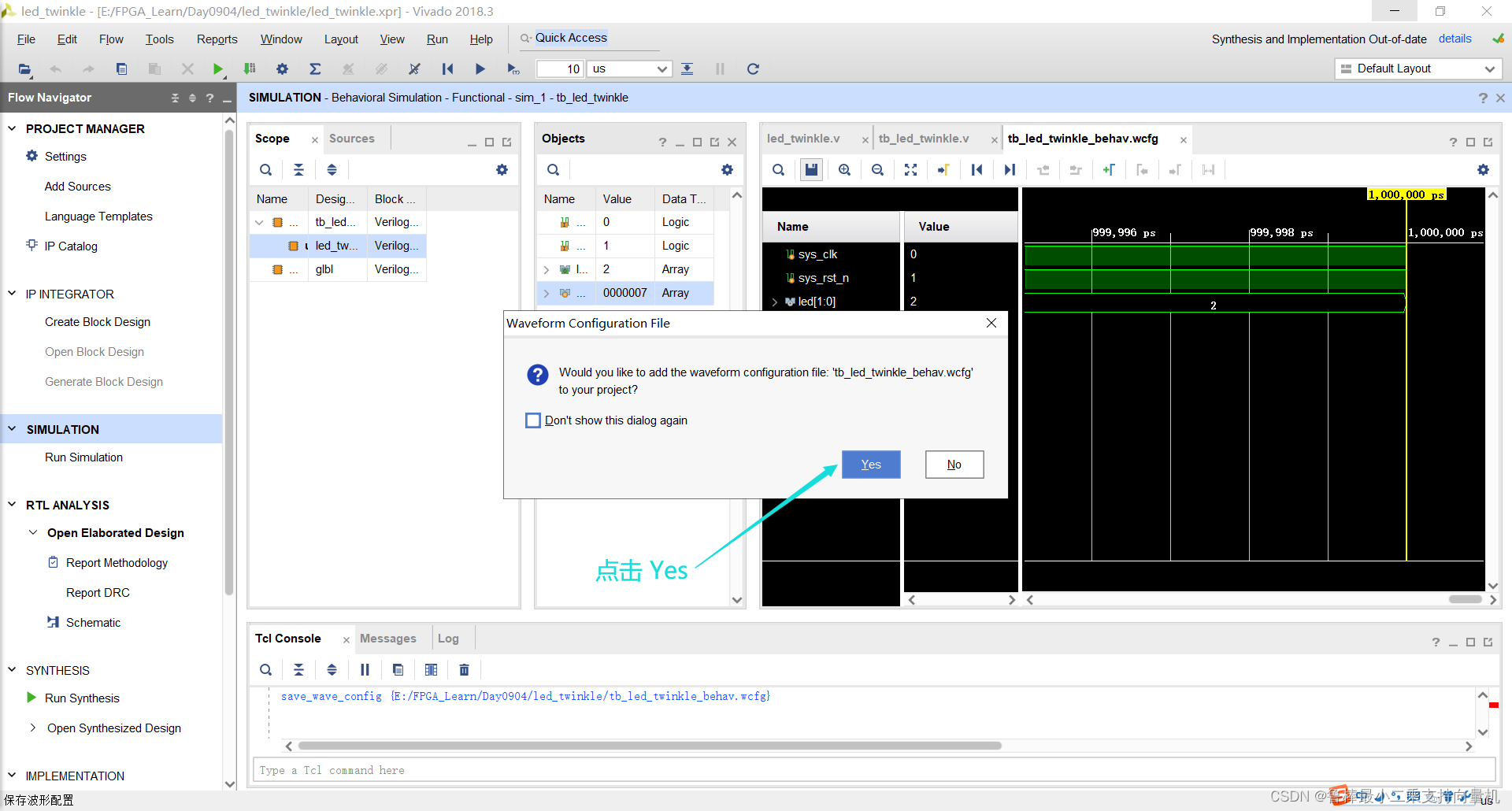Click the Run All simulation play icon
This screenshot has width=1512, height=811.
480,69
